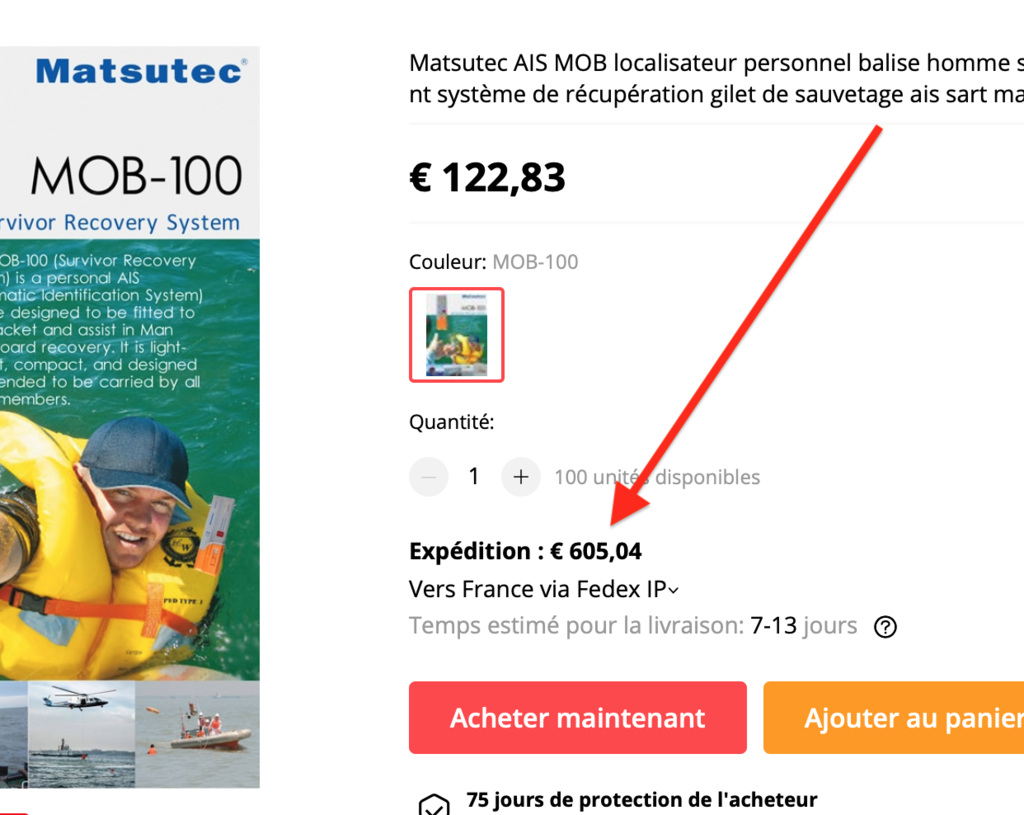
Task: Click the € 122,83 price
Action: click(x=487, y=177)
